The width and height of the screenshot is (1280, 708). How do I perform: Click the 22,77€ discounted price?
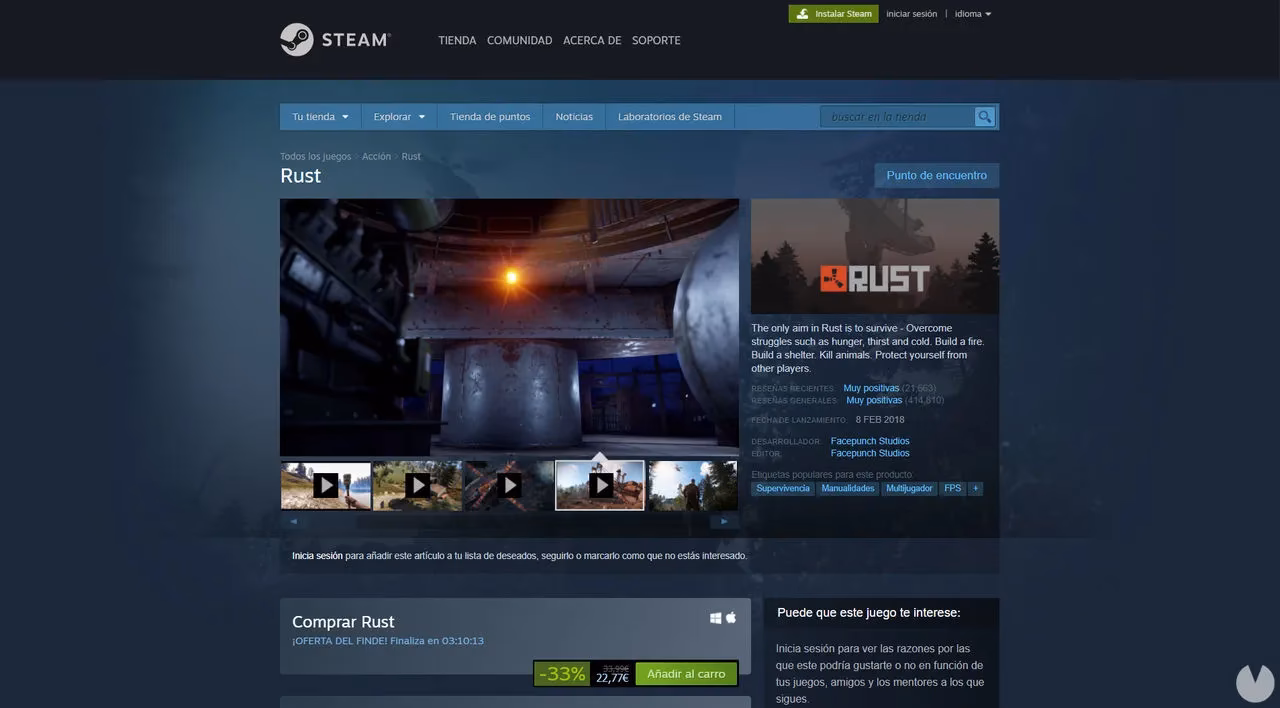tap(612, 678)
